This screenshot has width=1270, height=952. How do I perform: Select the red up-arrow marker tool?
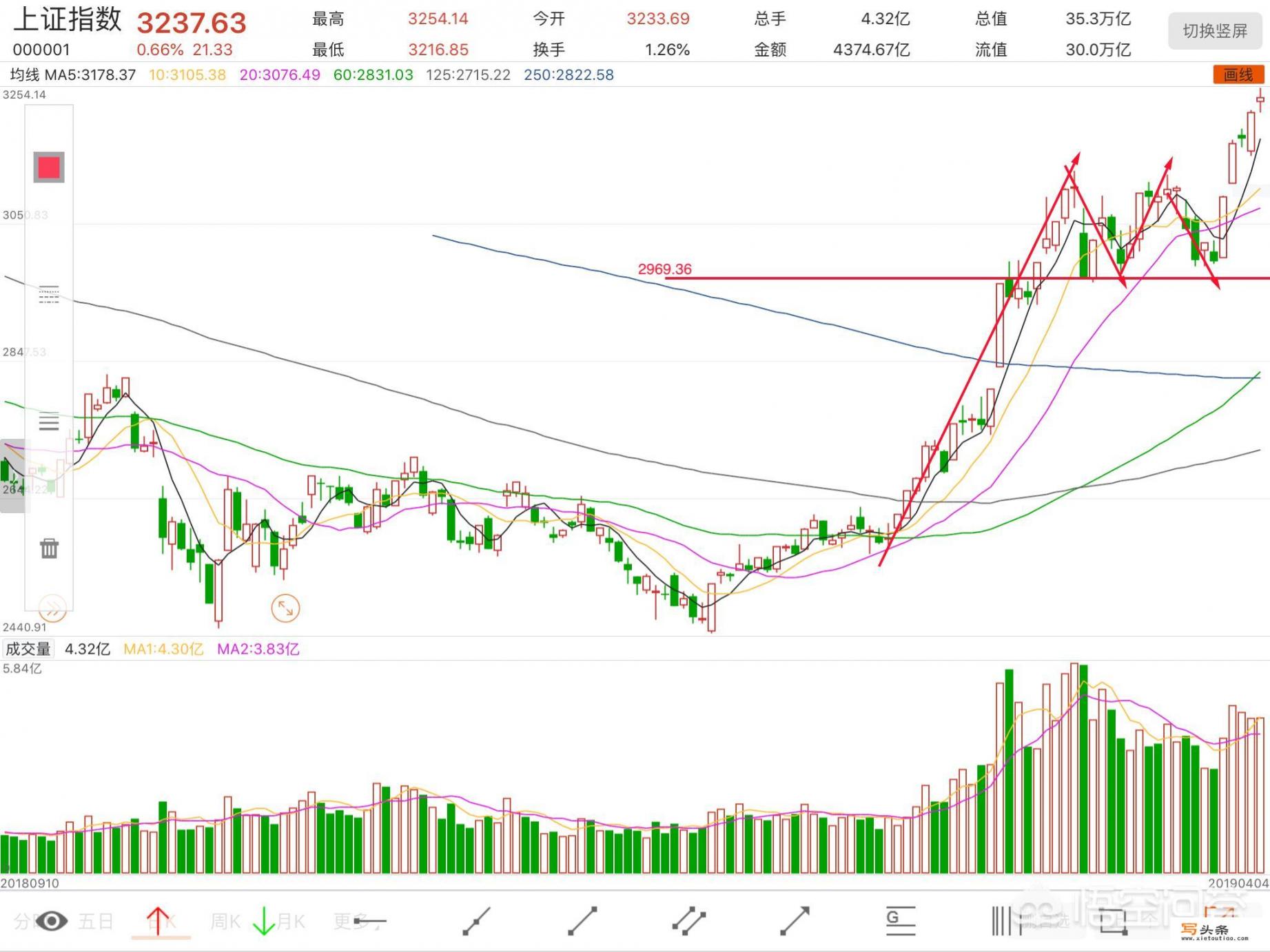point(158,921)
